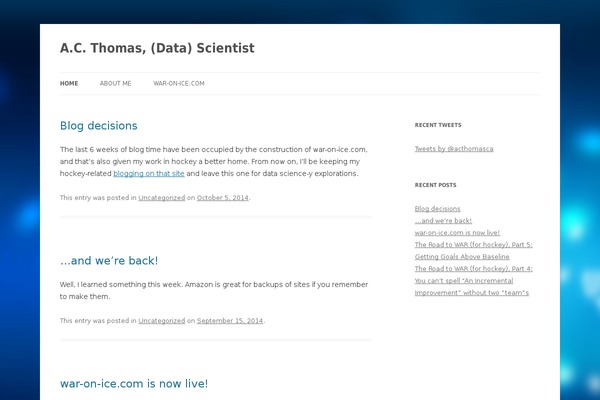Click the Recent Posts sidebar heading
Image resolution: width=600 pixels, height=400 pixels.
point(435,186)
